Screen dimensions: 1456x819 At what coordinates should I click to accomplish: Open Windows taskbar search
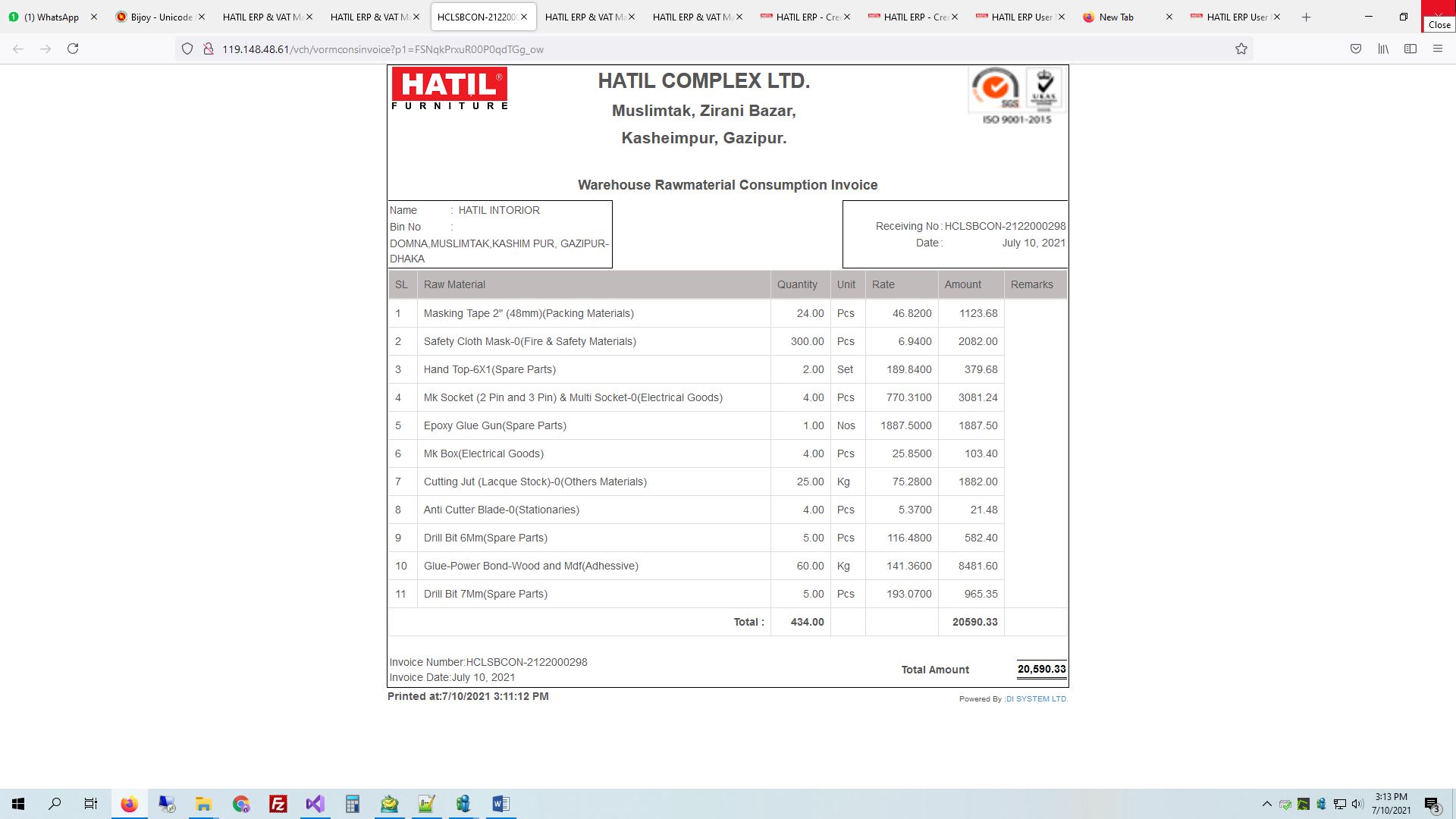(55, 804)
